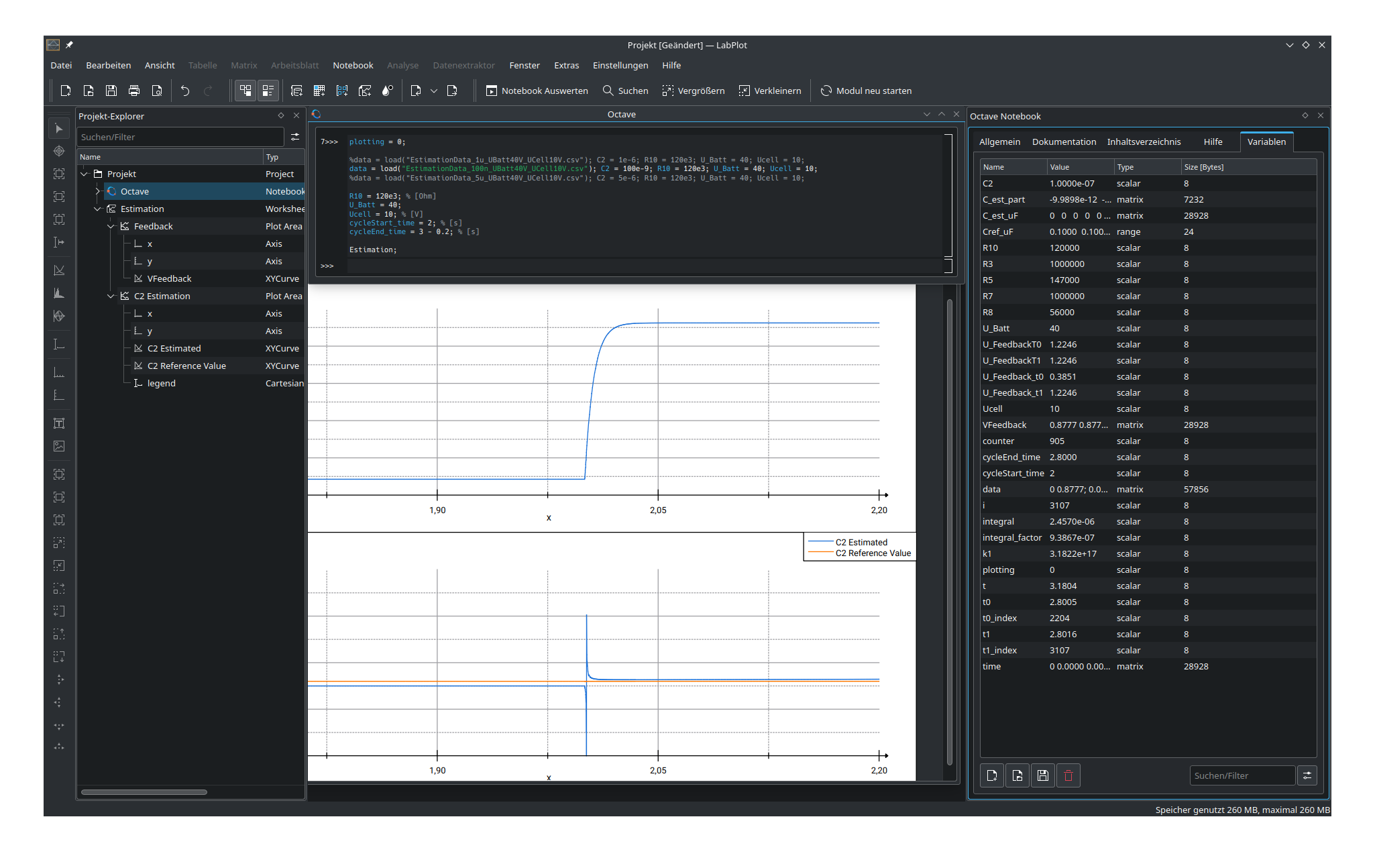Save the project using the floppy disk icon
This screenshot has width=1375, height=868.
(111, 91)
